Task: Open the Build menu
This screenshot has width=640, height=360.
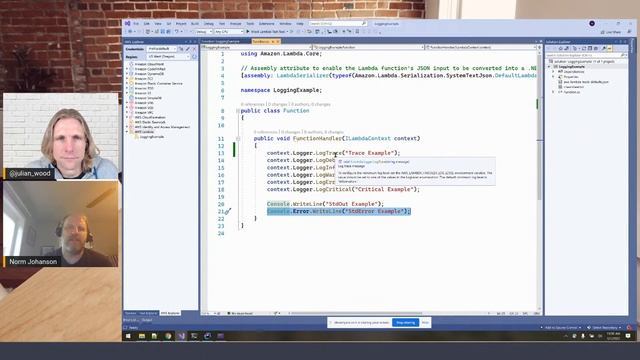Action: (195, 24)
